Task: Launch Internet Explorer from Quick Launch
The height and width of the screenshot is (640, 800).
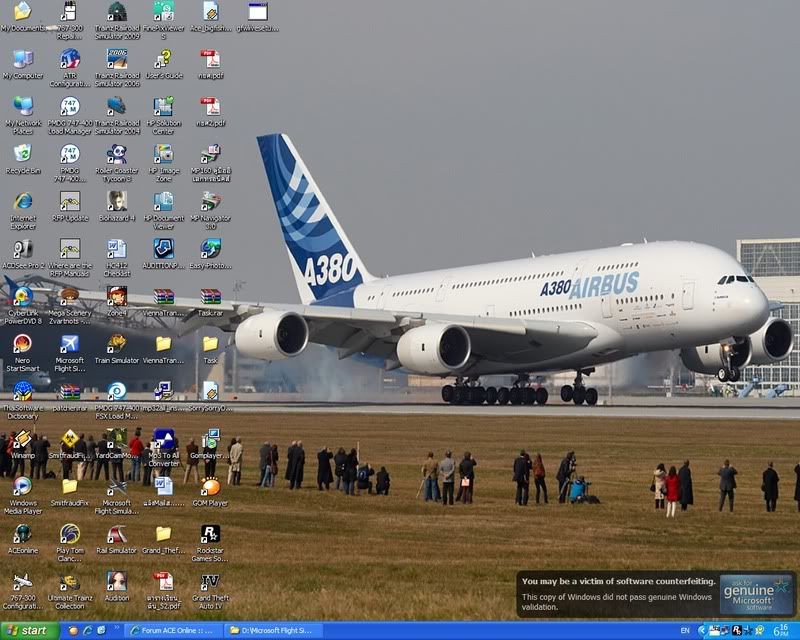Action: [87, 631]
